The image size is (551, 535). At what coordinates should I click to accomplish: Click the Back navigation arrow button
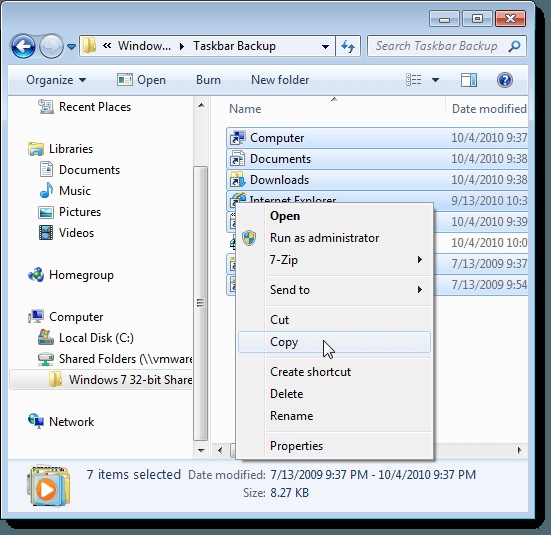tap(23, 46)
